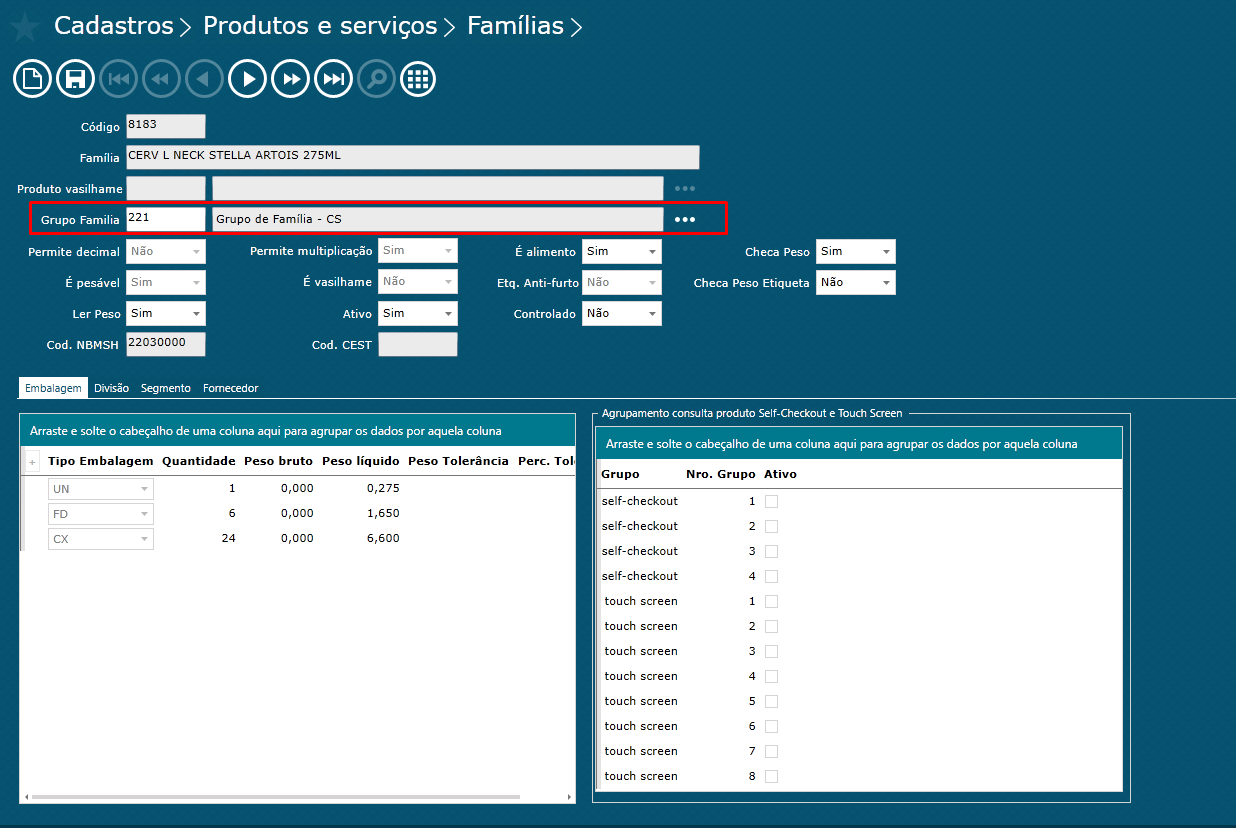Open Famílias breadcrumb
The image size is (1236, 828).
(516, 26)
